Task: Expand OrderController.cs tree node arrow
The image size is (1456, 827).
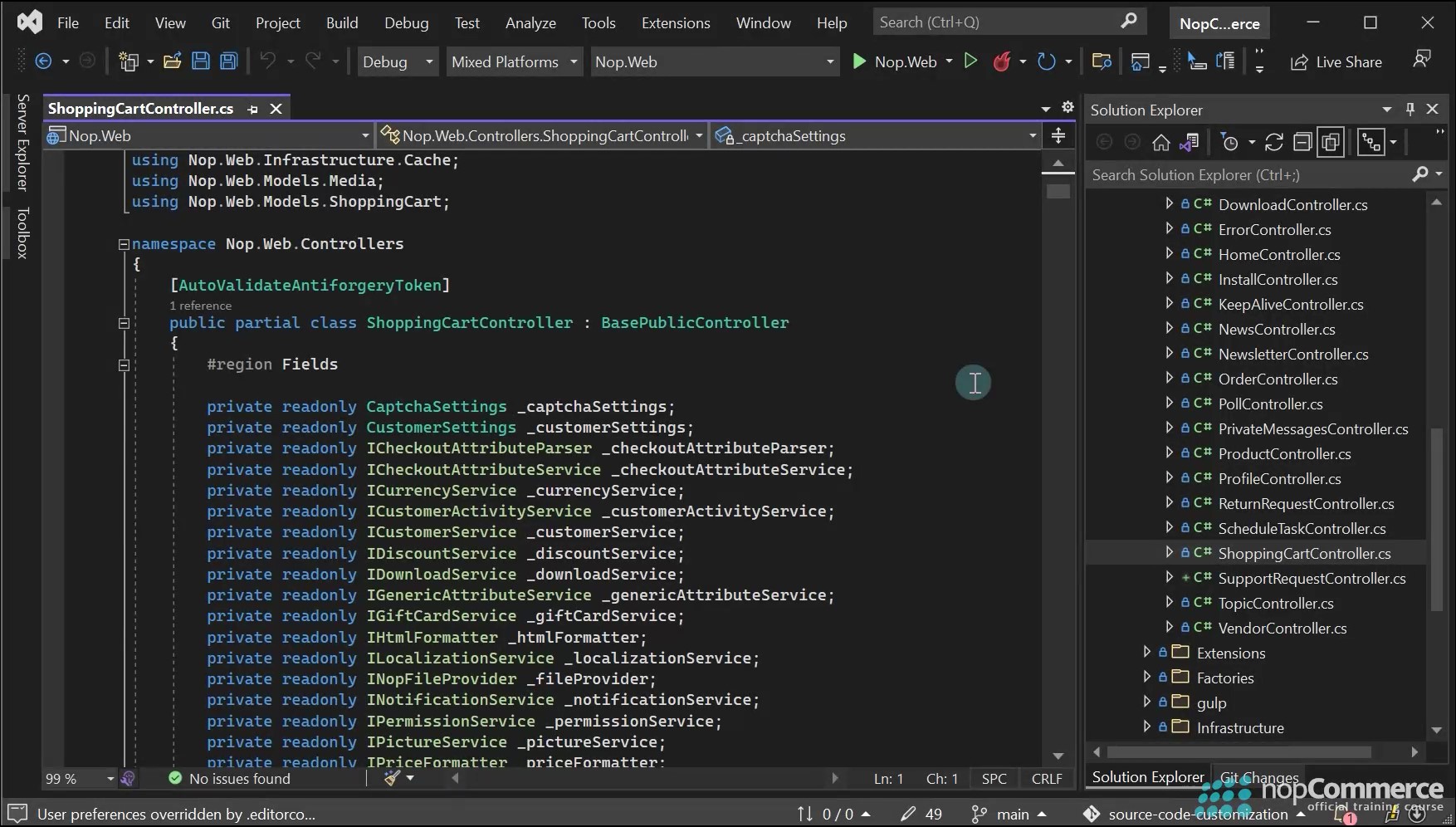Action: pos(1169,379)
